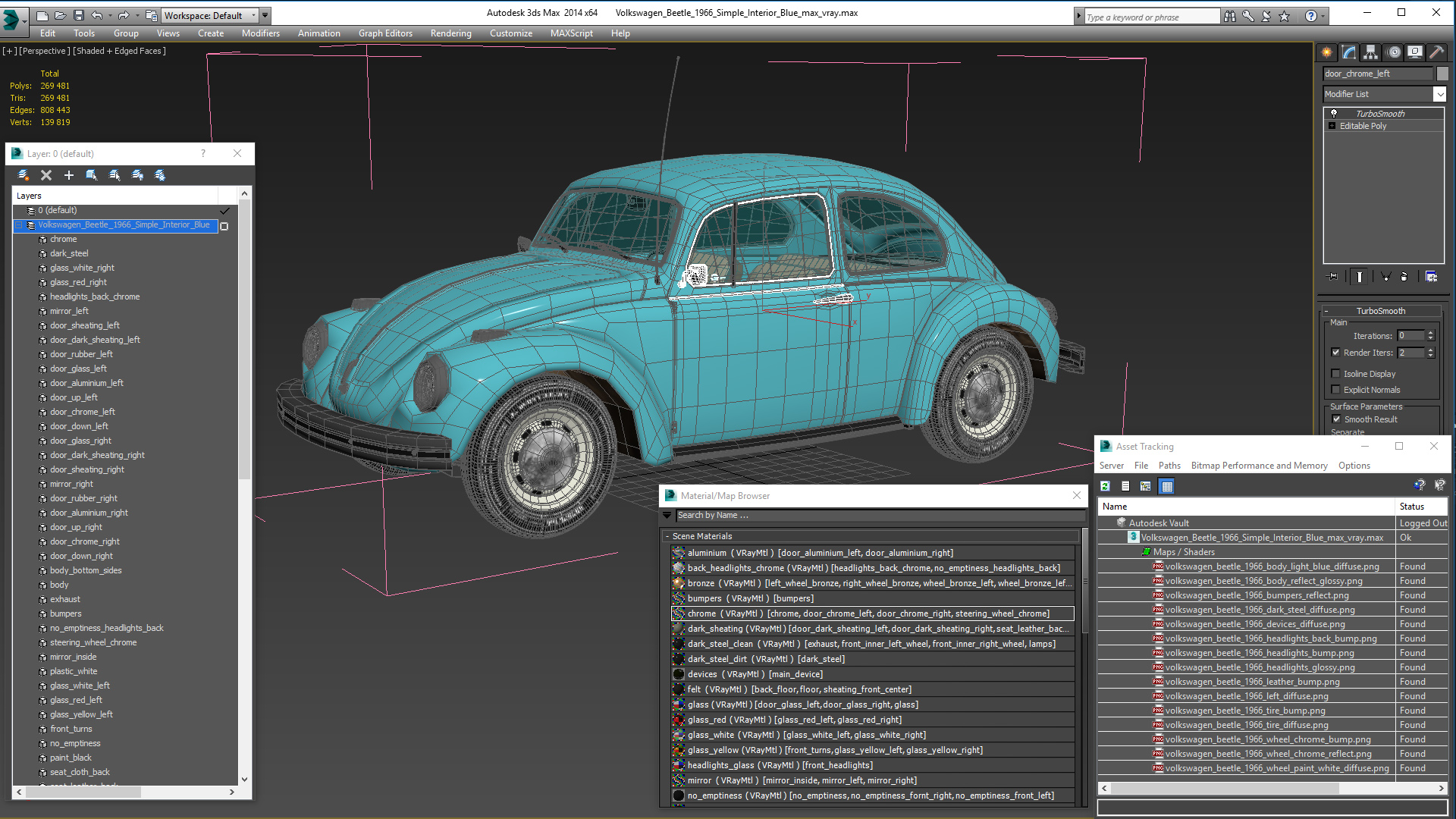1456x819 pixels.
Task: Open the Display command panel tab
Action: click(x=1415, y=52)
